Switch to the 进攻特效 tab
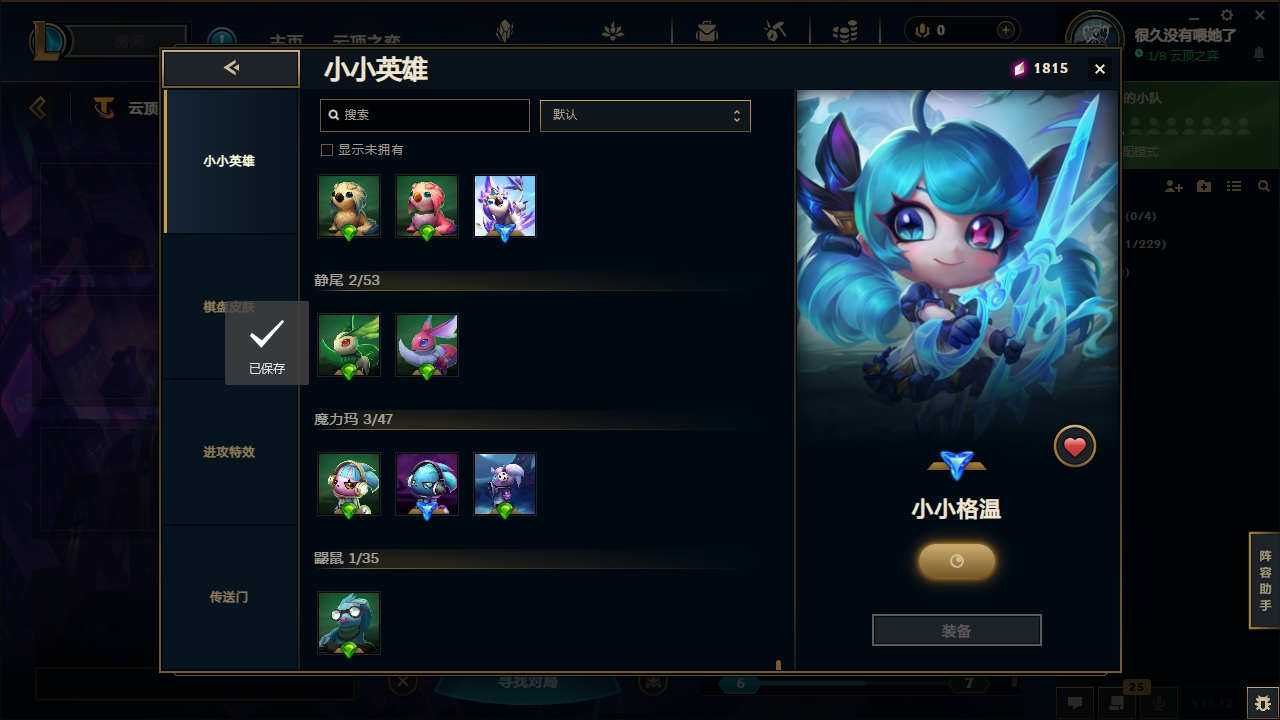1280x720 pixels. click(x=230, y=452)
